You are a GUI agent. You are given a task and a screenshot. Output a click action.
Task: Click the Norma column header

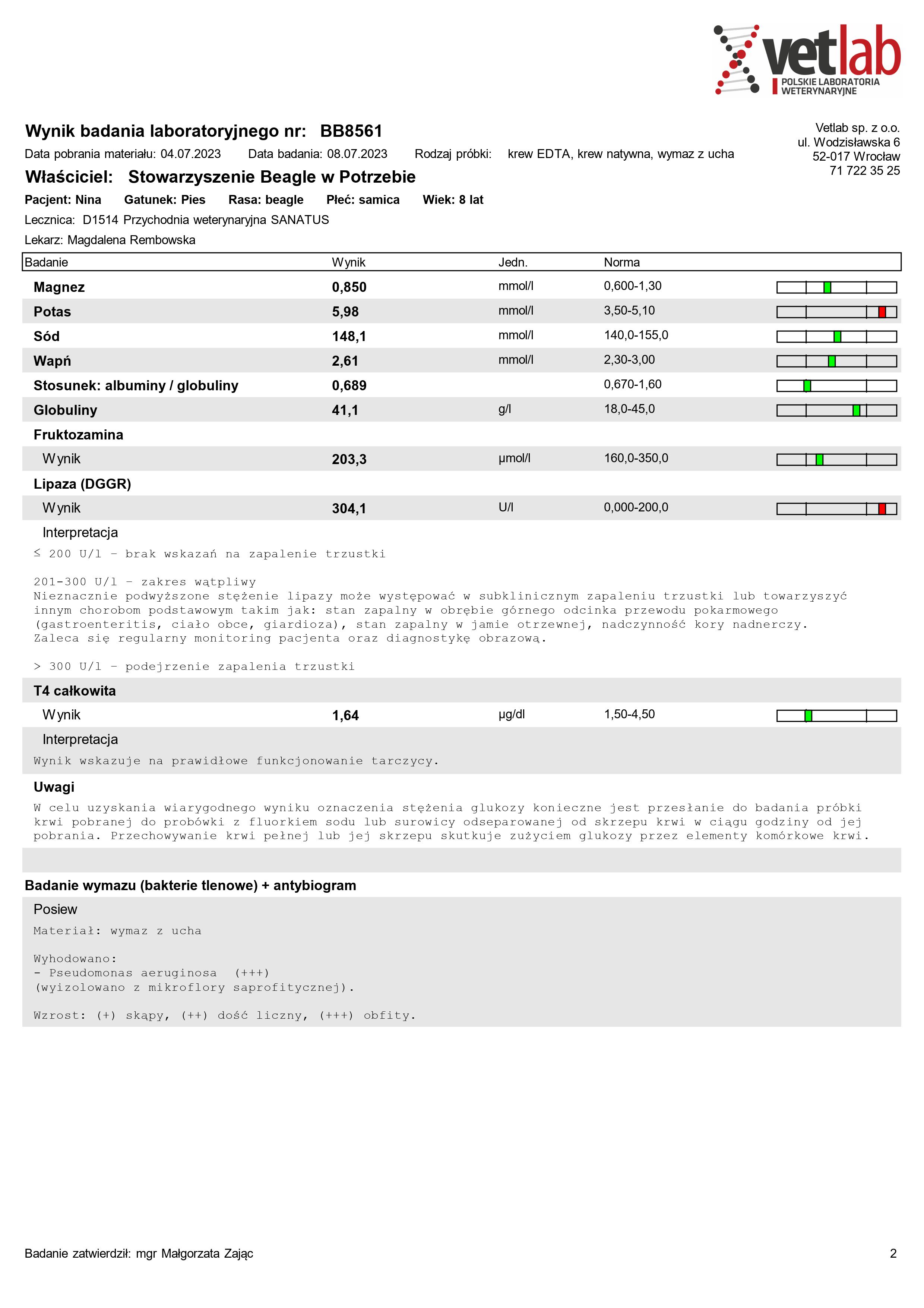[622, 262]
